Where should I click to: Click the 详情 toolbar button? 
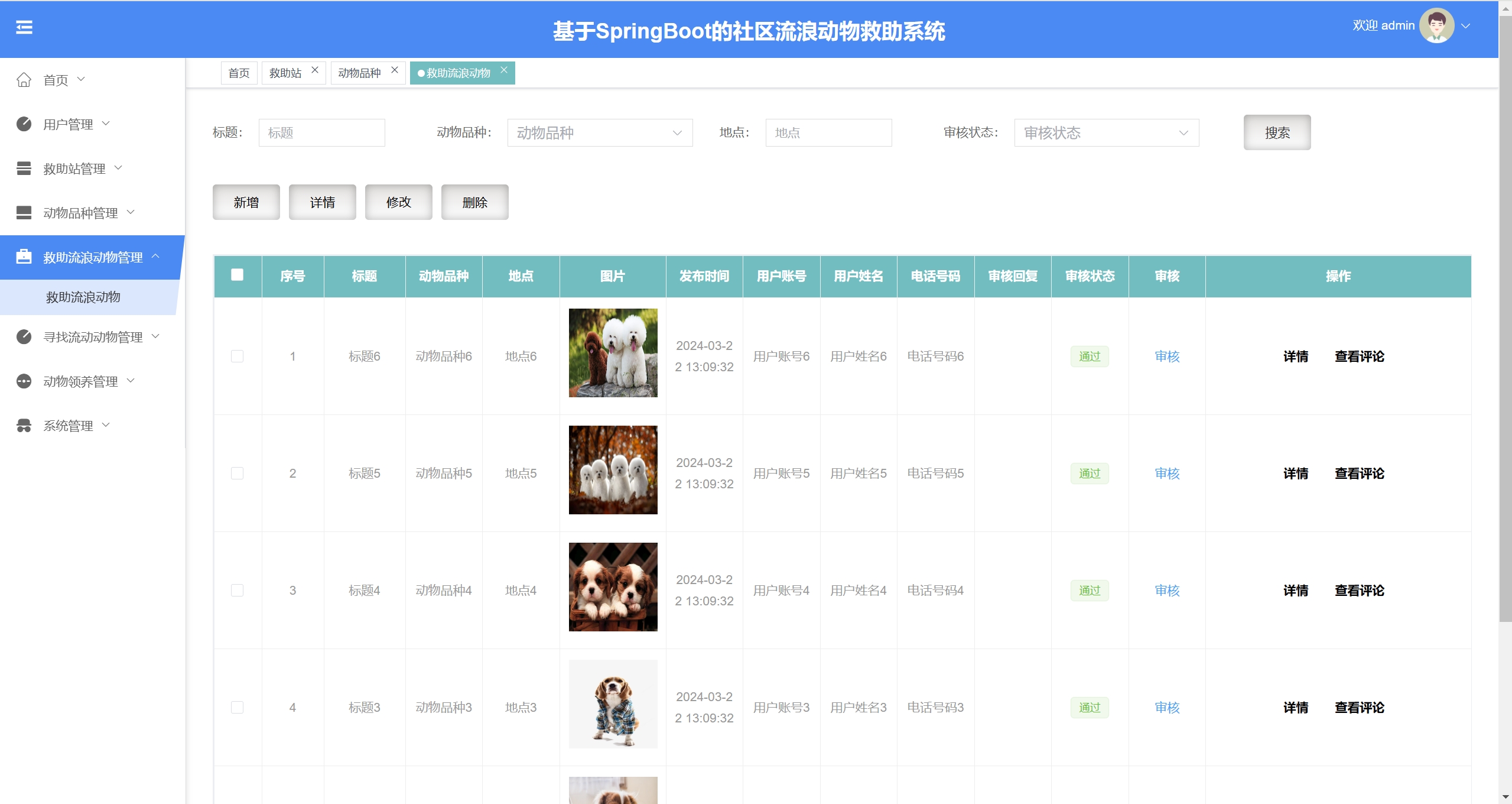[x=323, y=202]
